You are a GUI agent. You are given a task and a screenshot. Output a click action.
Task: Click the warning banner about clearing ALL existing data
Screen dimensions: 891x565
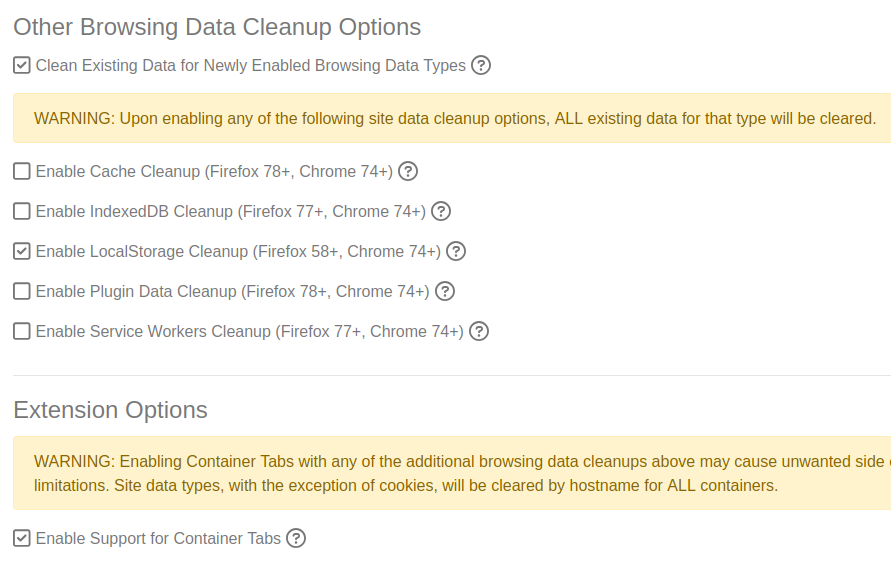[x=454, y=118]
